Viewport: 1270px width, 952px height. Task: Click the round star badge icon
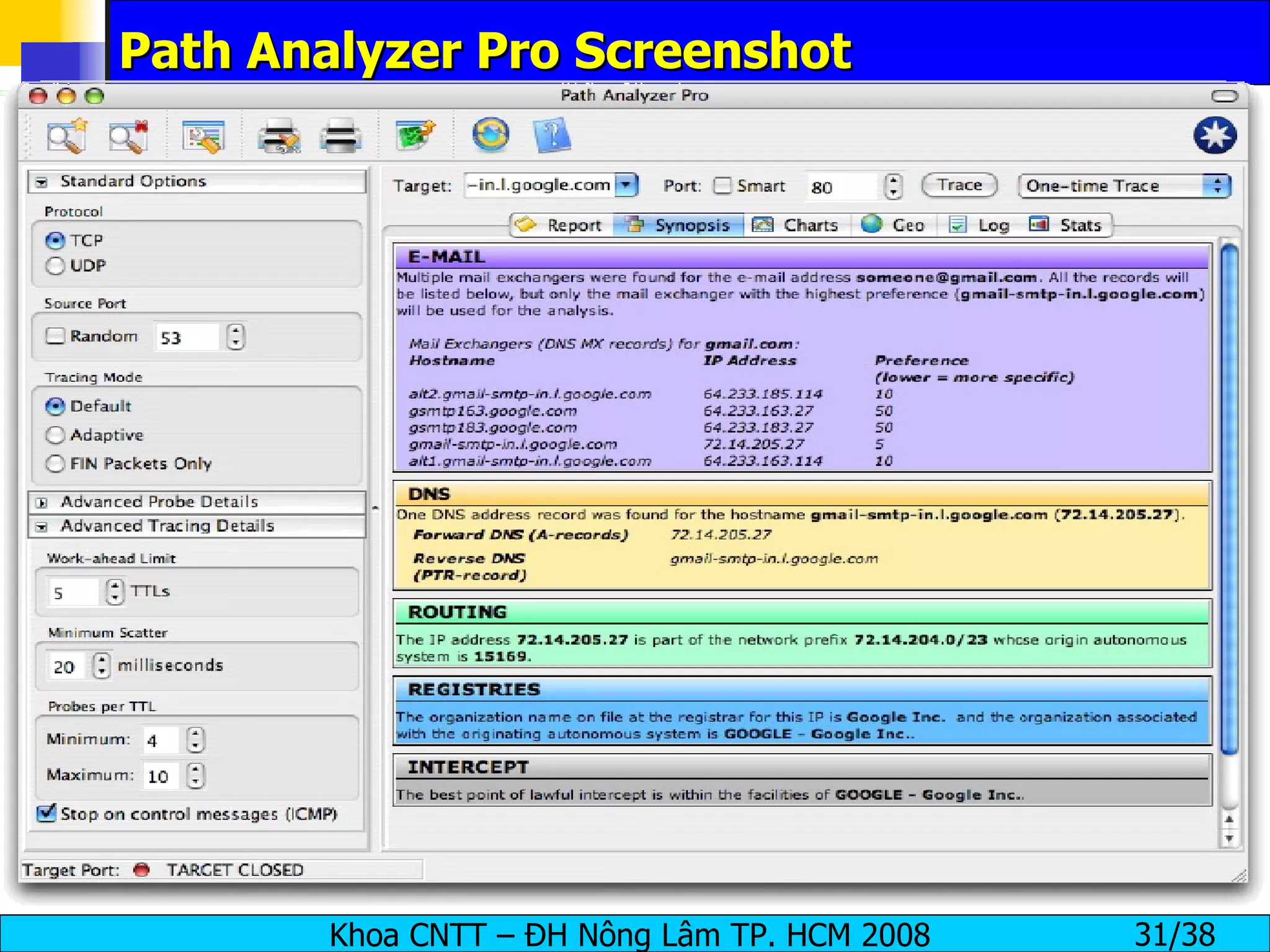pos(1215,135)
